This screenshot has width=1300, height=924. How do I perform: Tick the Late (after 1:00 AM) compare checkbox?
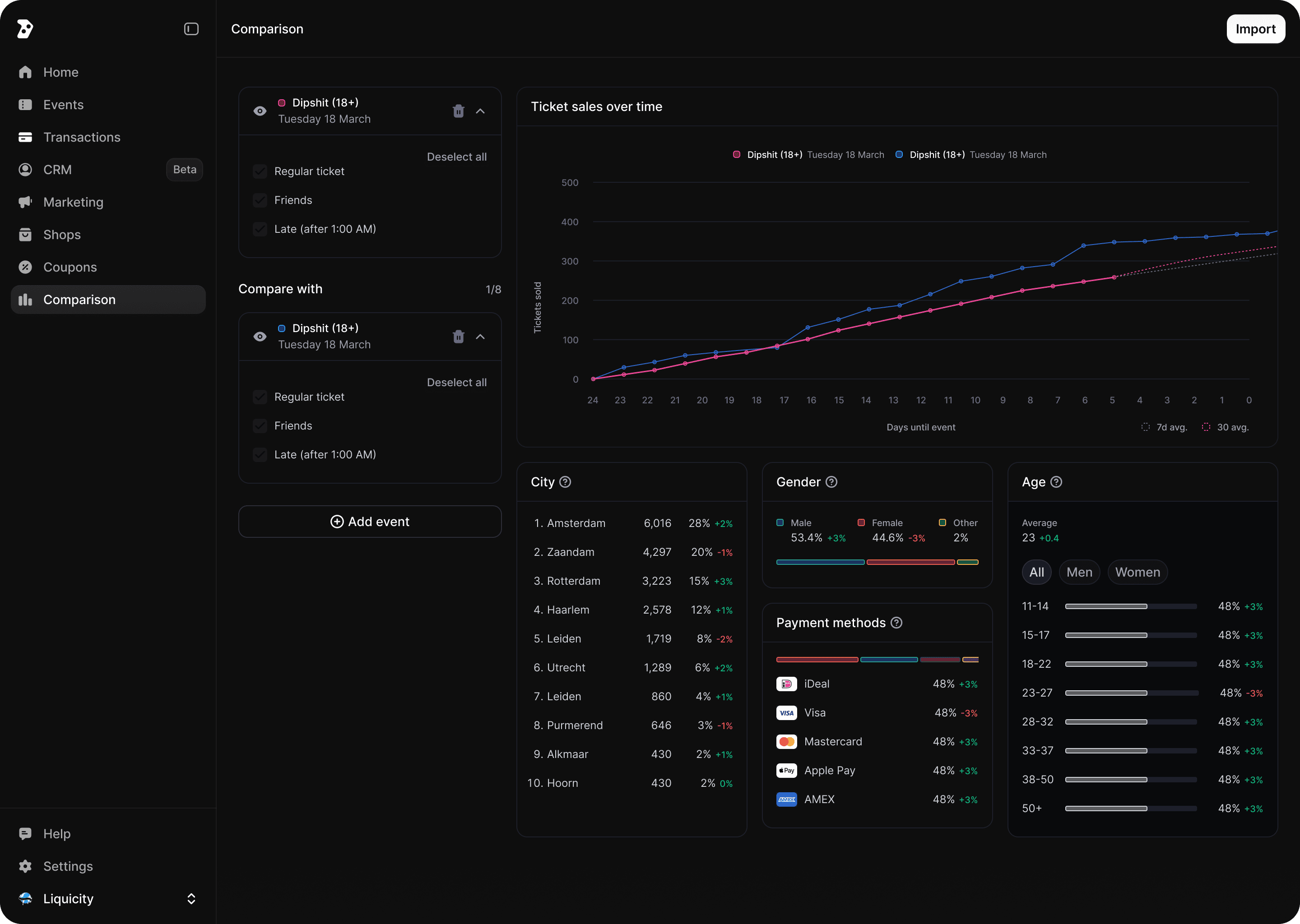coord(260,455)
